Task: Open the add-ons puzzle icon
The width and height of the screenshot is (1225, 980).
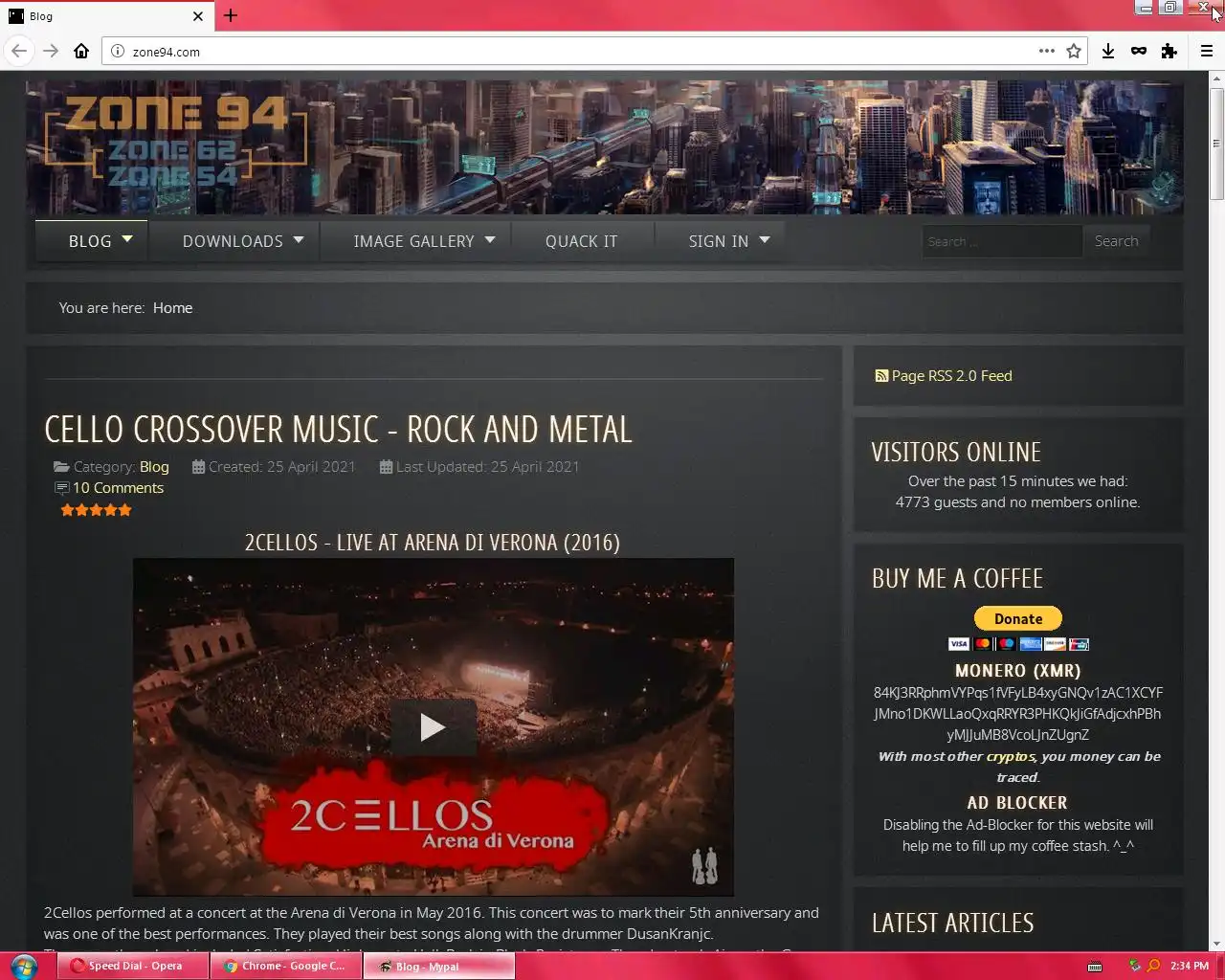Action: (1169, 51)
